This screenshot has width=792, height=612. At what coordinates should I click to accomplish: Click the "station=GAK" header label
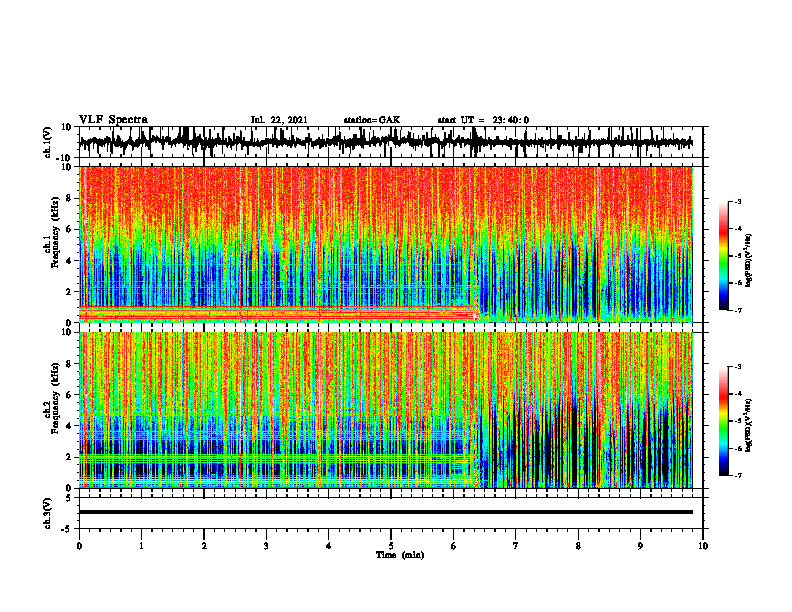pos(372,120)
